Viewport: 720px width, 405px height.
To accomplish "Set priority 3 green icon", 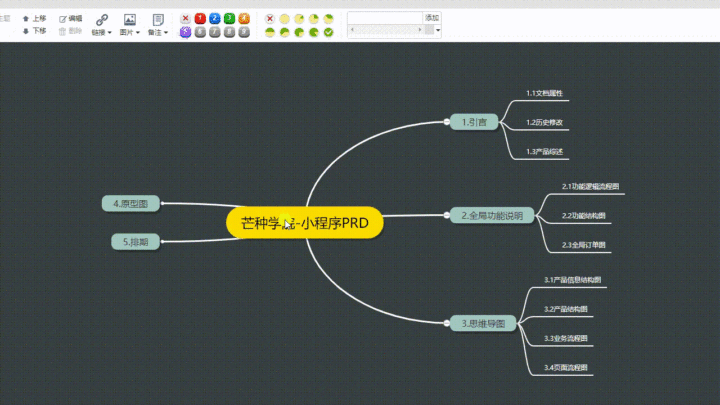I will pos(229,18).
